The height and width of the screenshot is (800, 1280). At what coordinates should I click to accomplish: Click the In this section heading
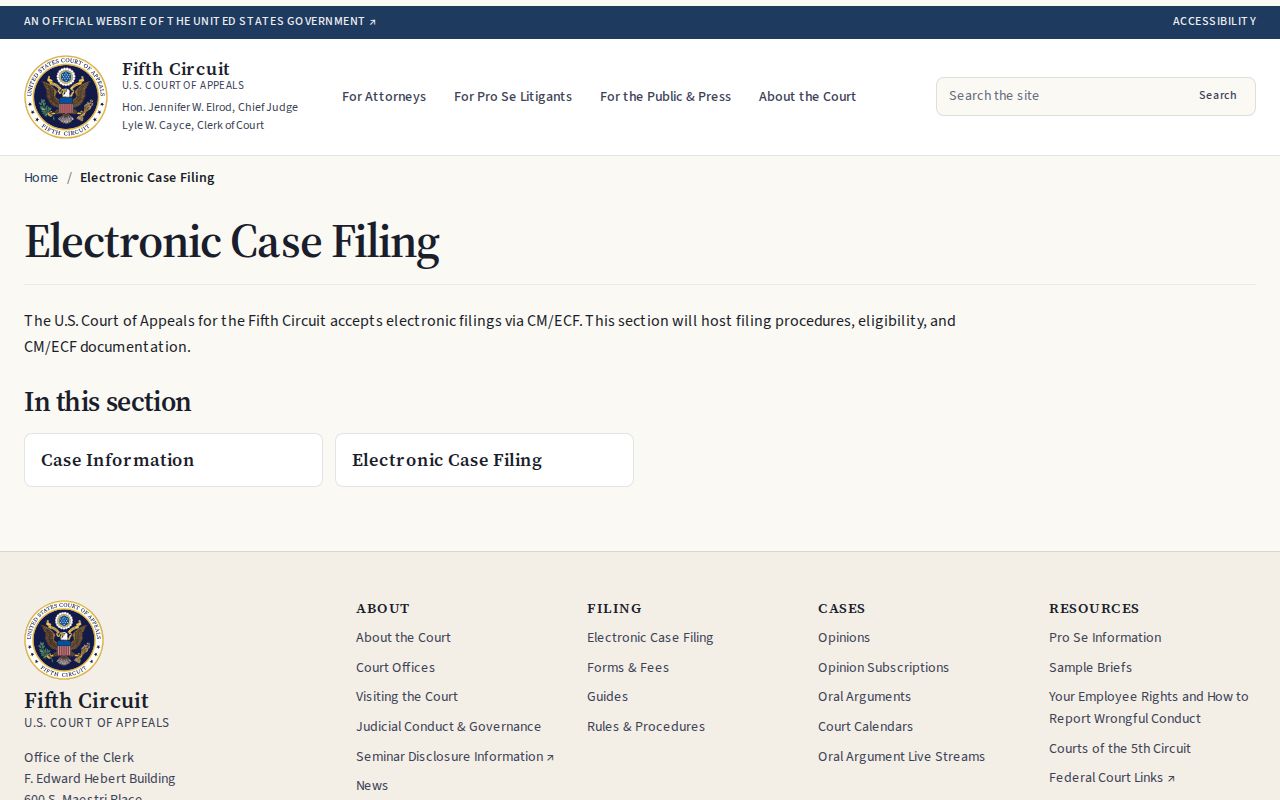107,402
